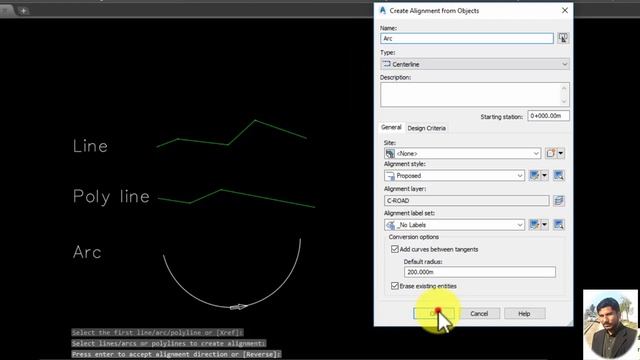Open the name template icon beside Name field

point(563,38)
